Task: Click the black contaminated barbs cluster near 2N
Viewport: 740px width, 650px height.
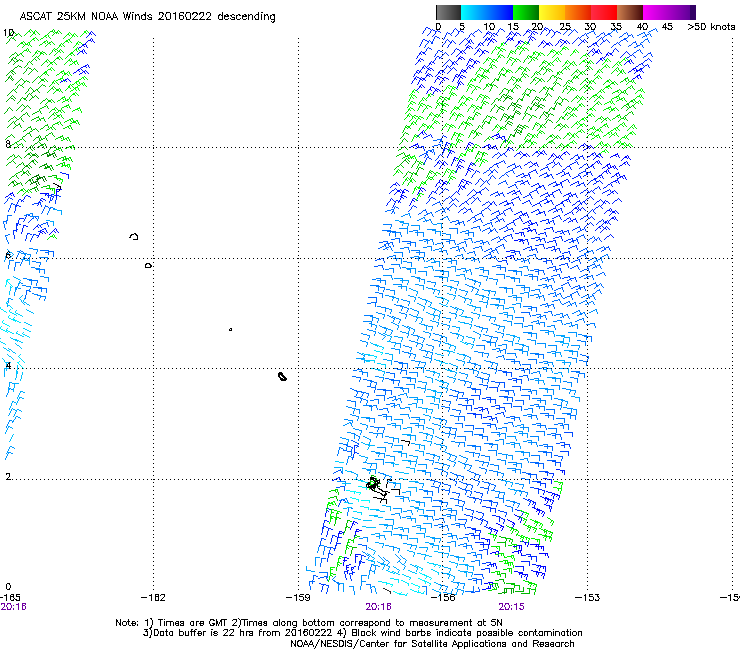Action: tap(382, 489)
